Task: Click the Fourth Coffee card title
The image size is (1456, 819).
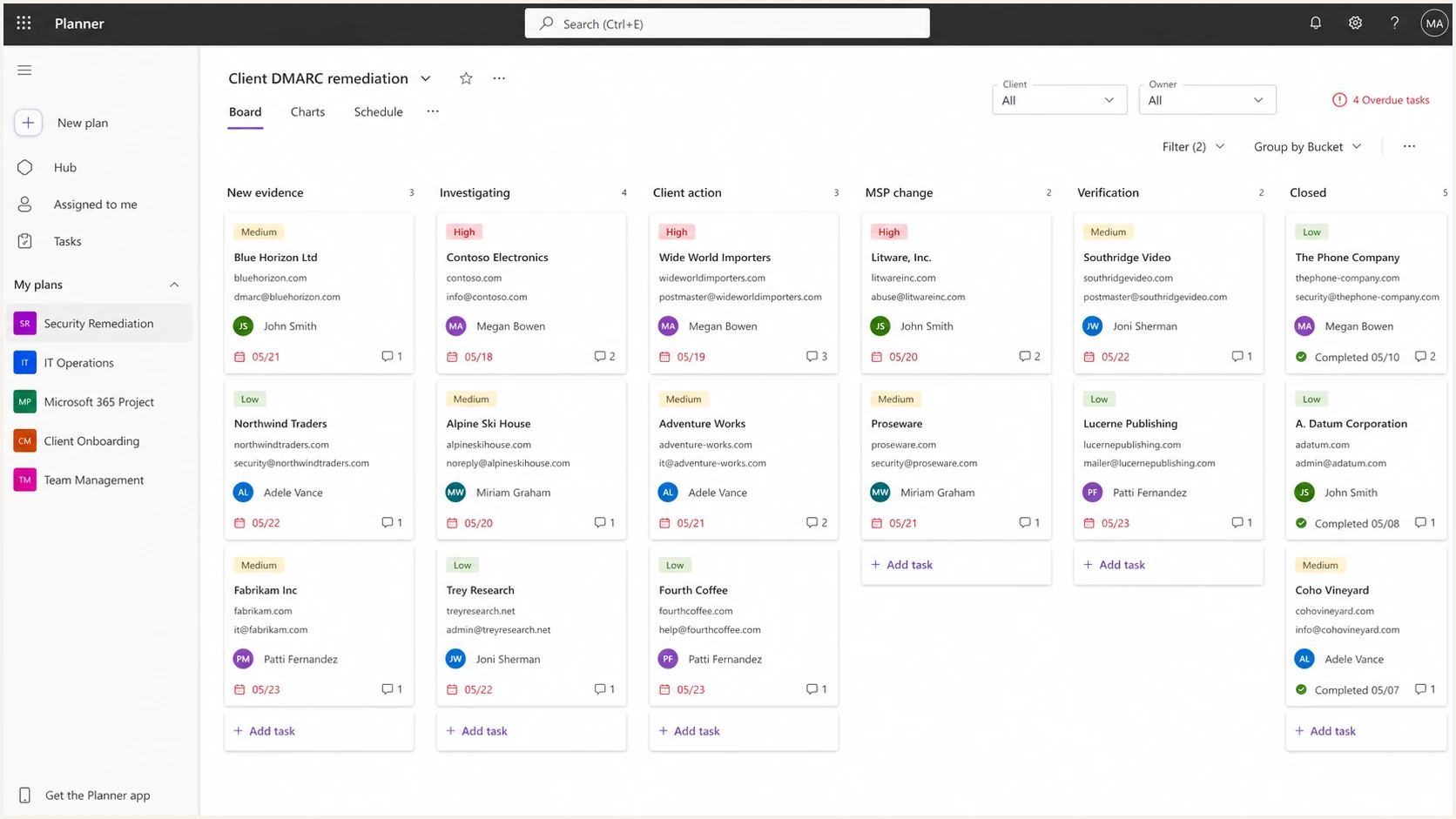Action: click(693, 590)
